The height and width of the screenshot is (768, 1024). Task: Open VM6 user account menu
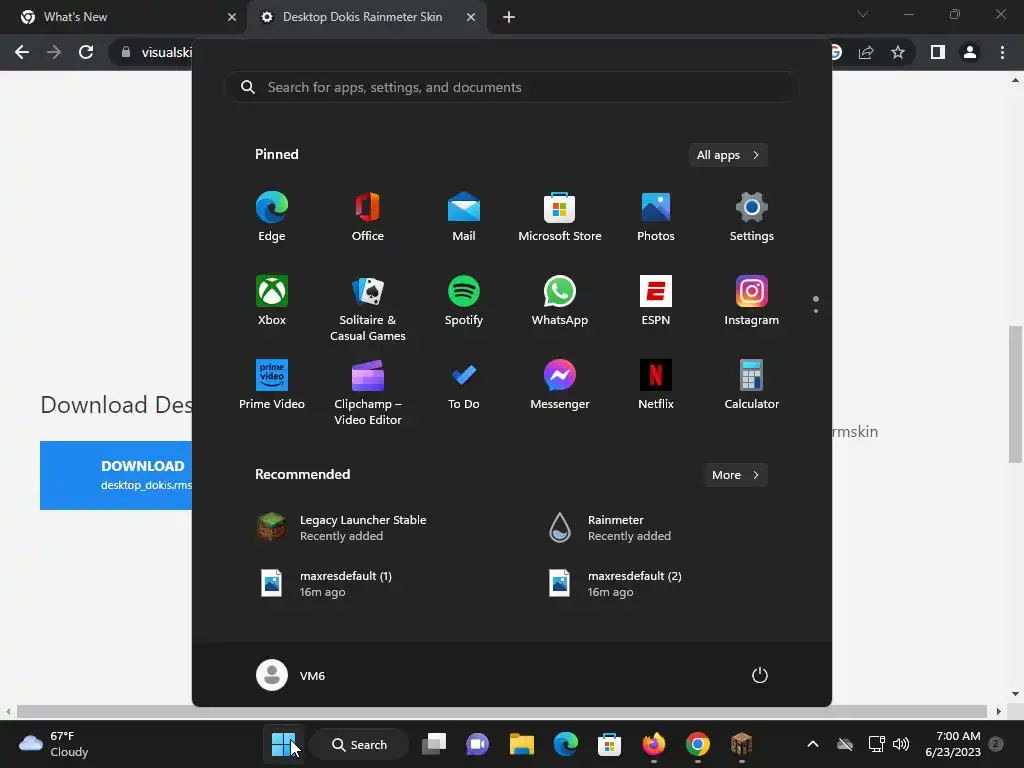[x=291, y=675]
